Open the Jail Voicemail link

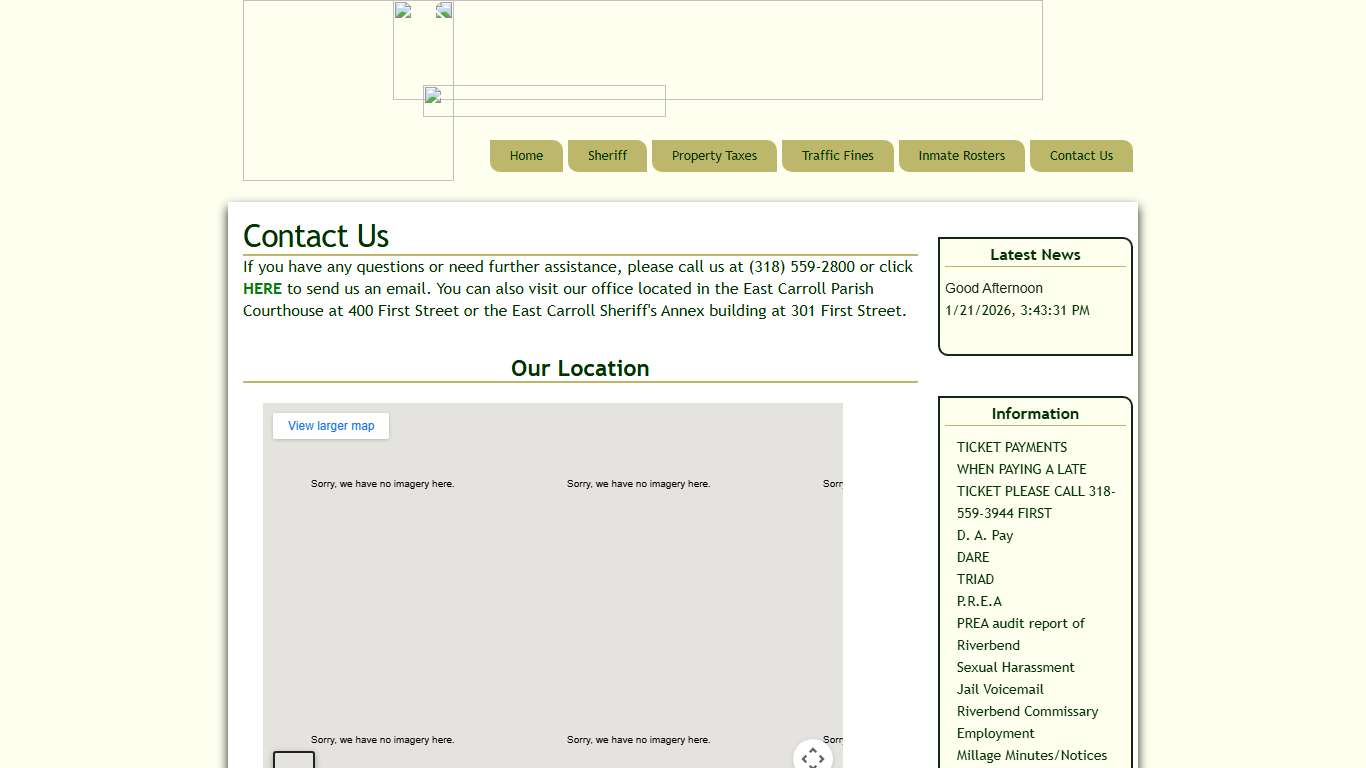point(1000,689)
